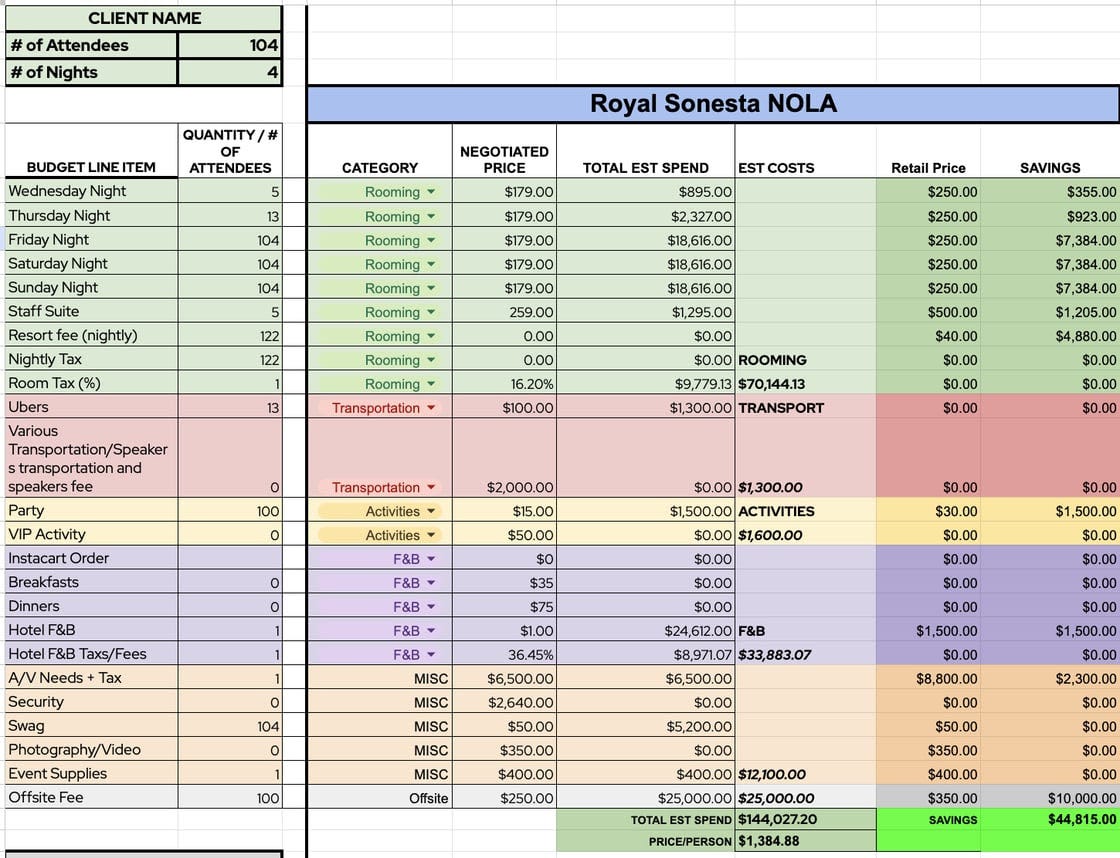Select the Resort fee (nightly) row label
Image resolution: width=1120 pixels, height=858 pixels.
tap(91, 335)
